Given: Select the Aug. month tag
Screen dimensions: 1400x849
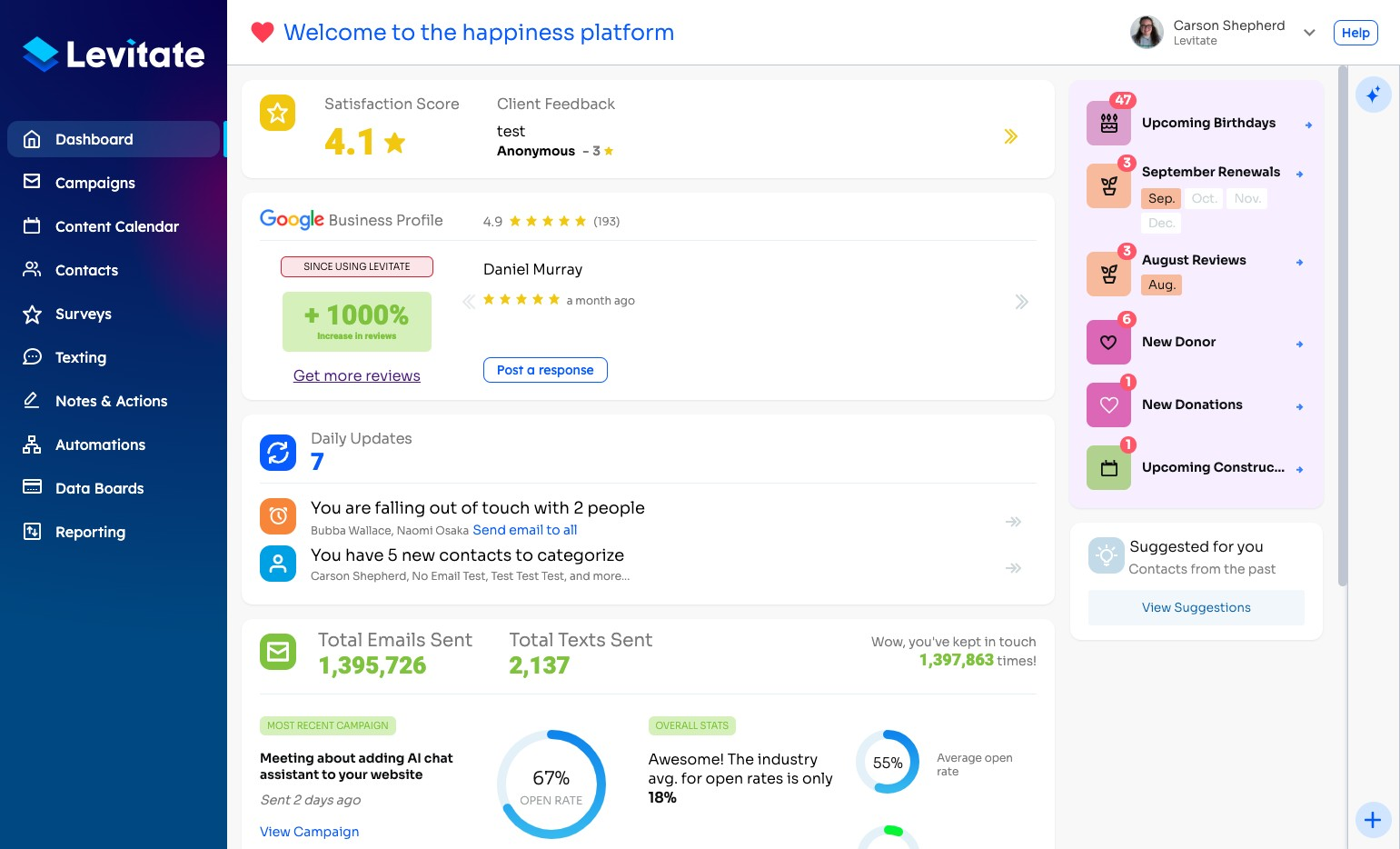Looking at the screenshot, I should 1161,285.
